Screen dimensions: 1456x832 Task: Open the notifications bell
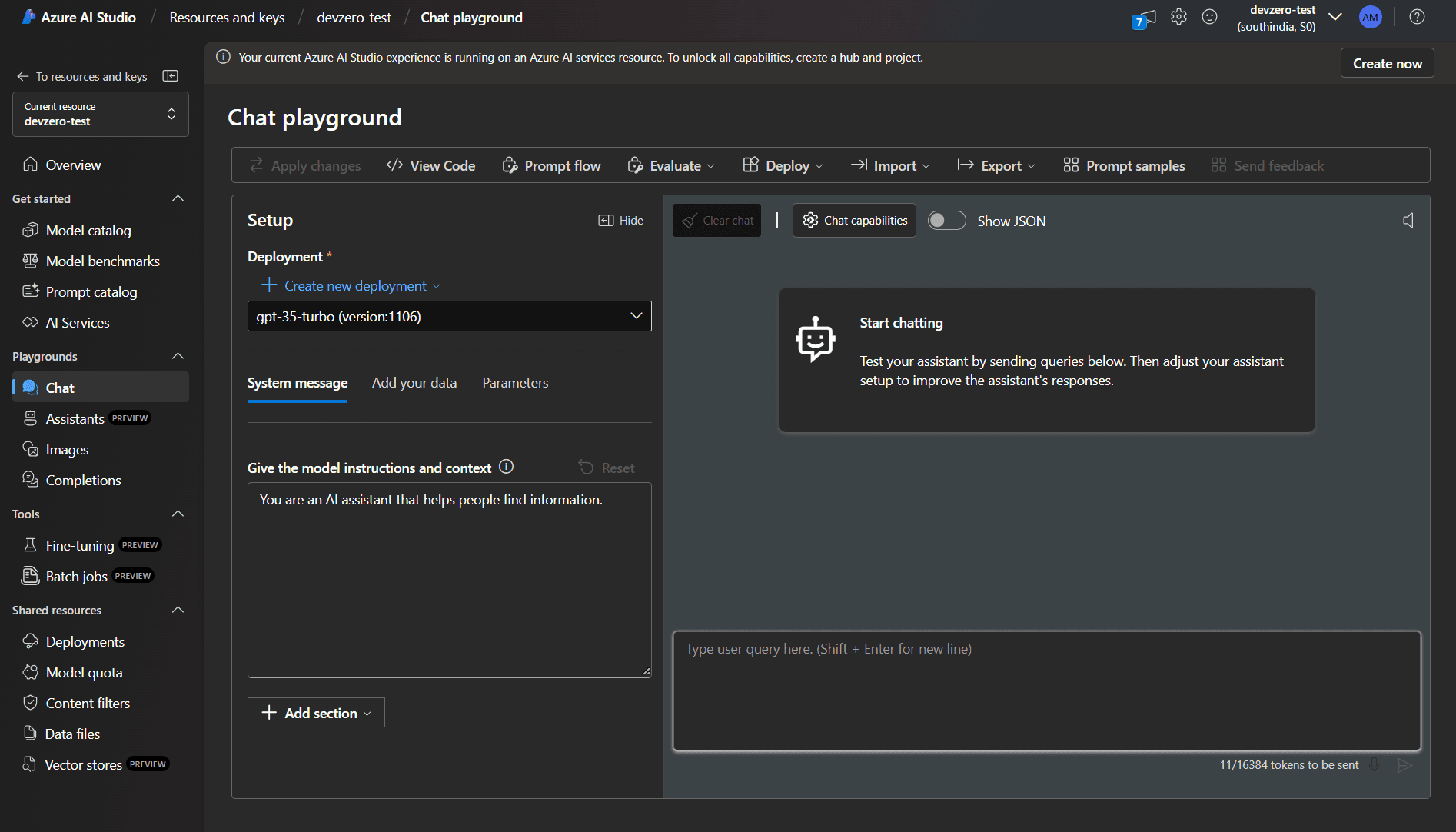click(1144, 17)
